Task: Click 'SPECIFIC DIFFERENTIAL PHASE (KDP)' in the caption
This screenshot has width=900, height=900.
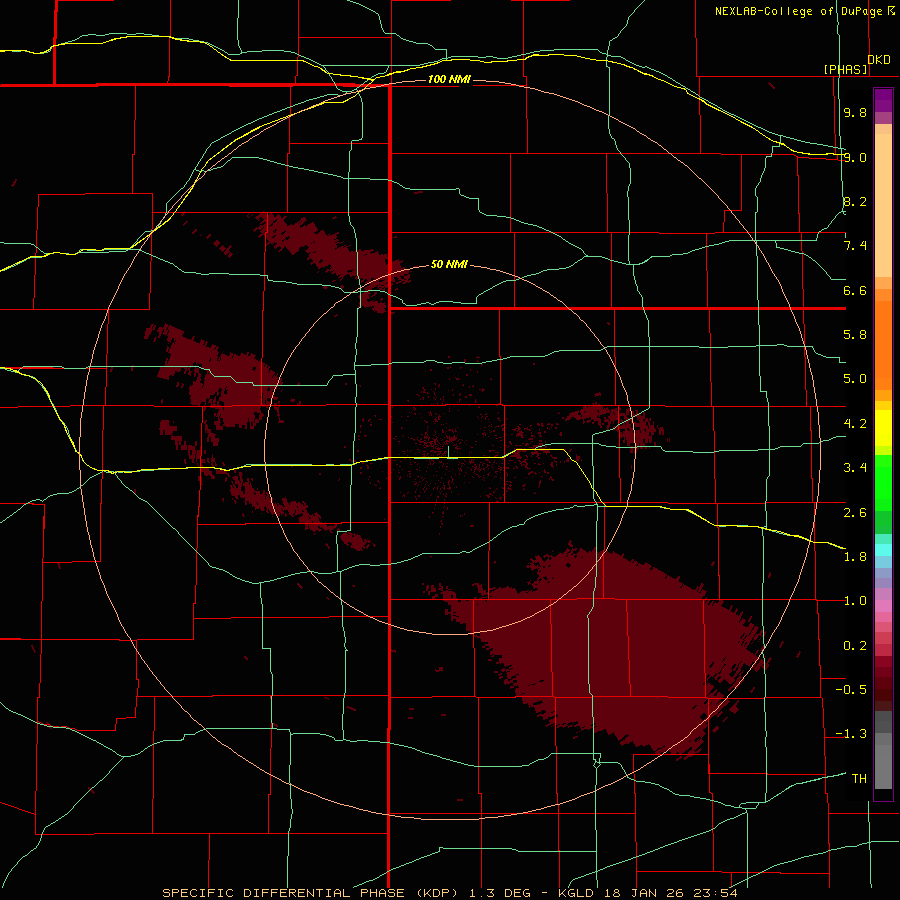Action: coord(310,893)
